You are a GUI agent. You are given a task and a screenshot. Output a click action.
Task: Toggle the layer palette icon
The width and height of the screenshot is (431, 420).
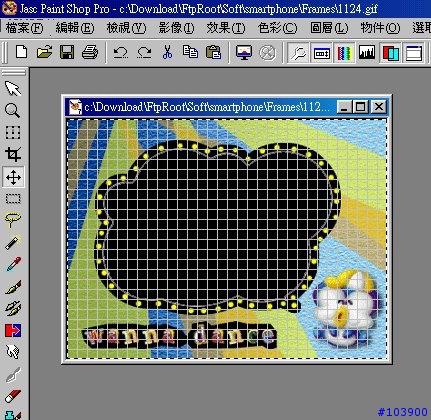[x=391, y=53]
